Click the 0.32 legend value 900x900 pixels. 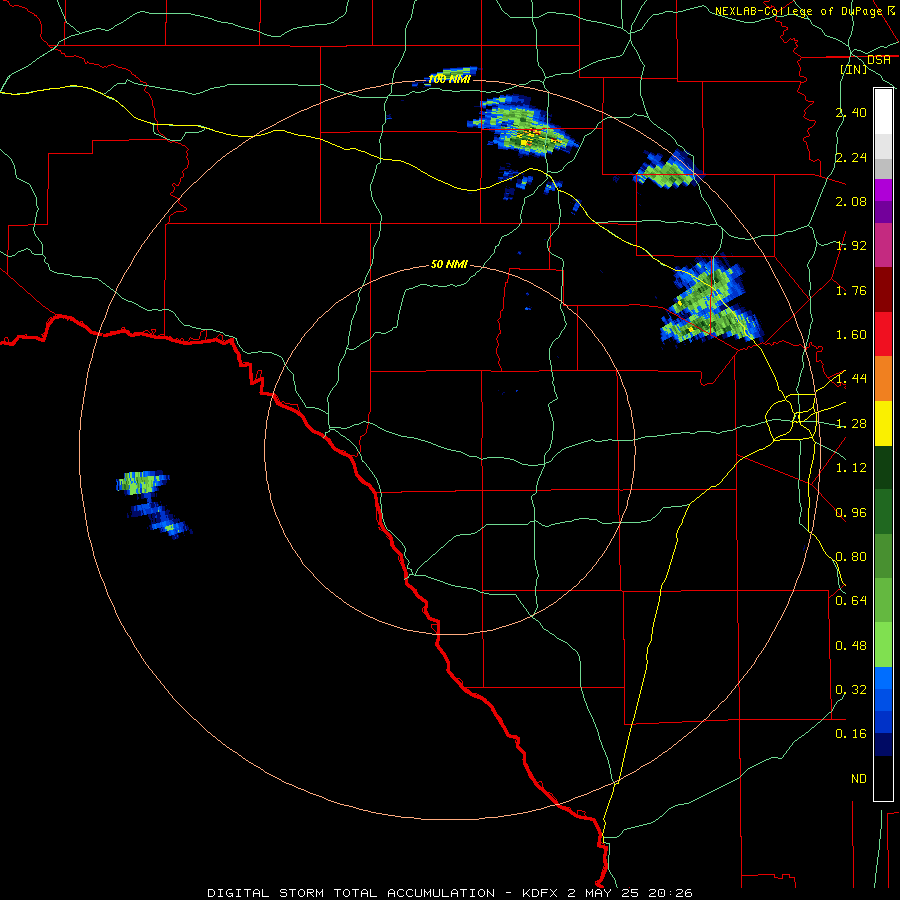click(x=851, y=690)
